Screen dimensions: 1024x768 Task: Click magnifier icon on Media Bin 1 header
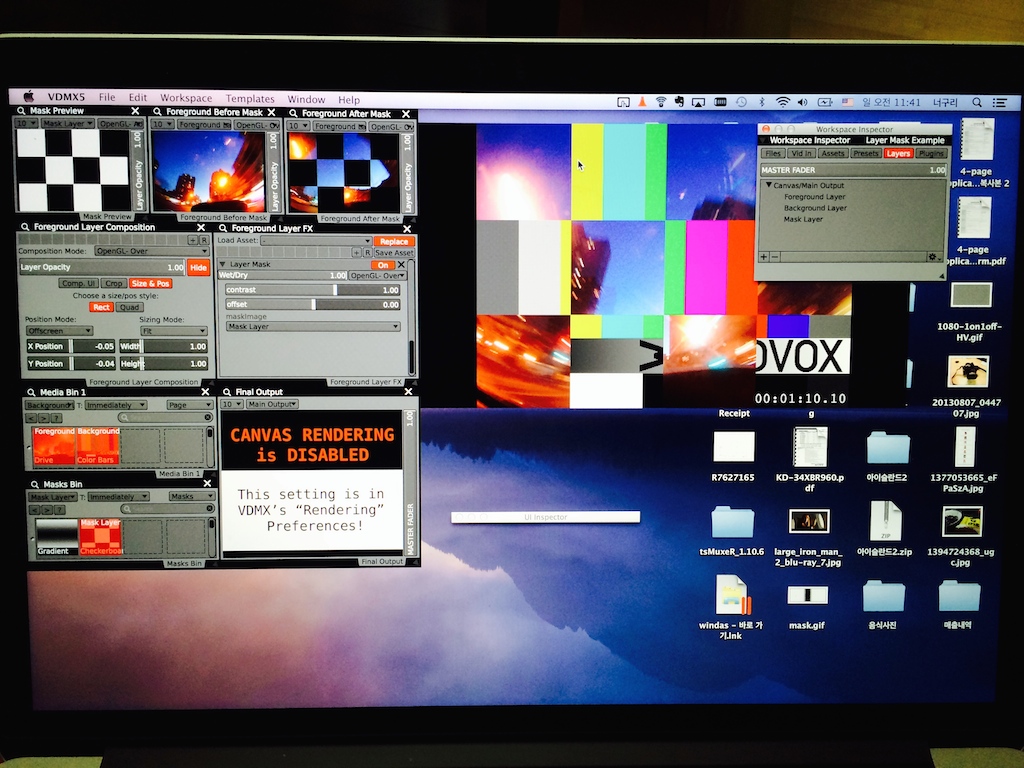31,392
